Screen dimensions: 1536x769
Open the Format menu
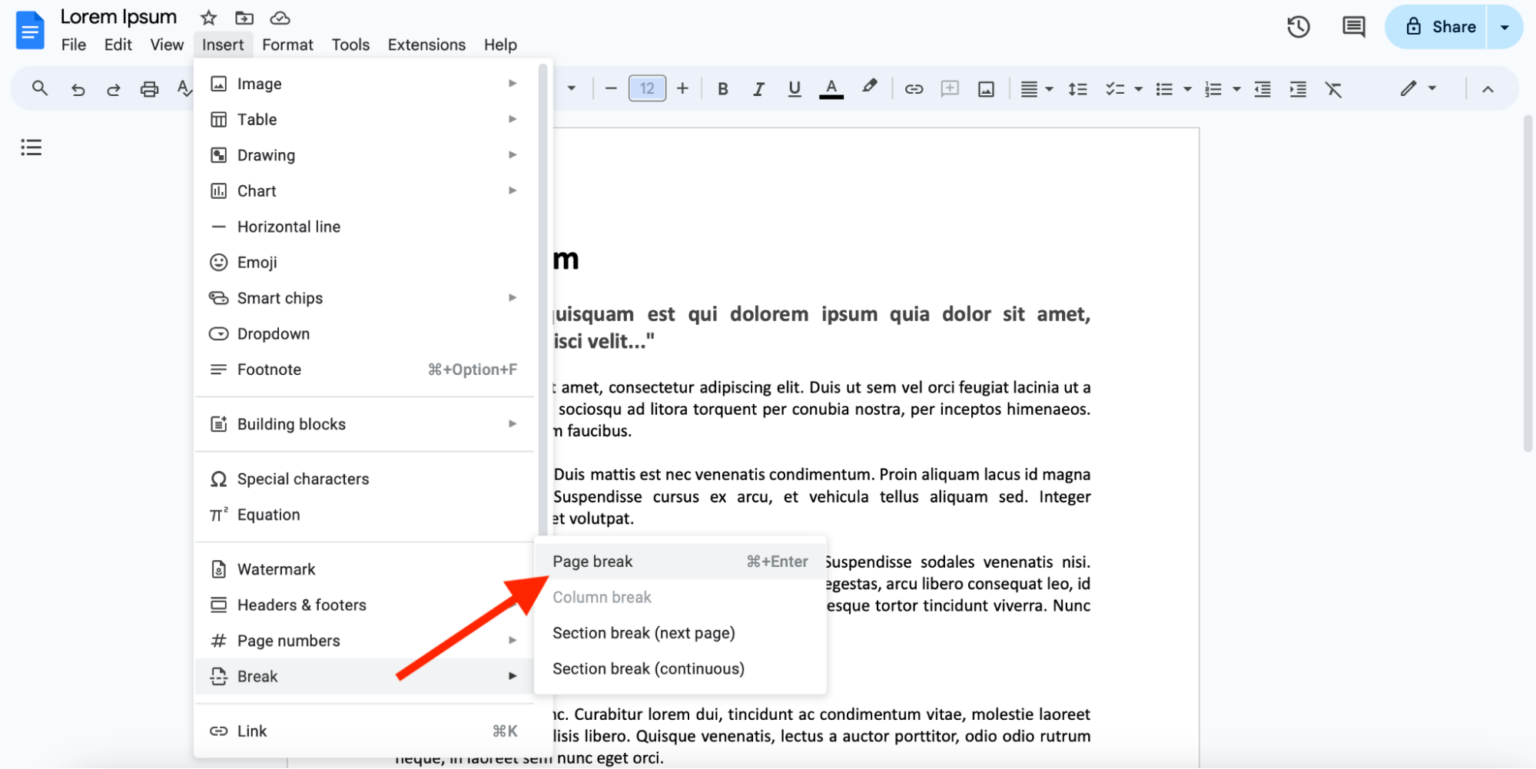287,44
